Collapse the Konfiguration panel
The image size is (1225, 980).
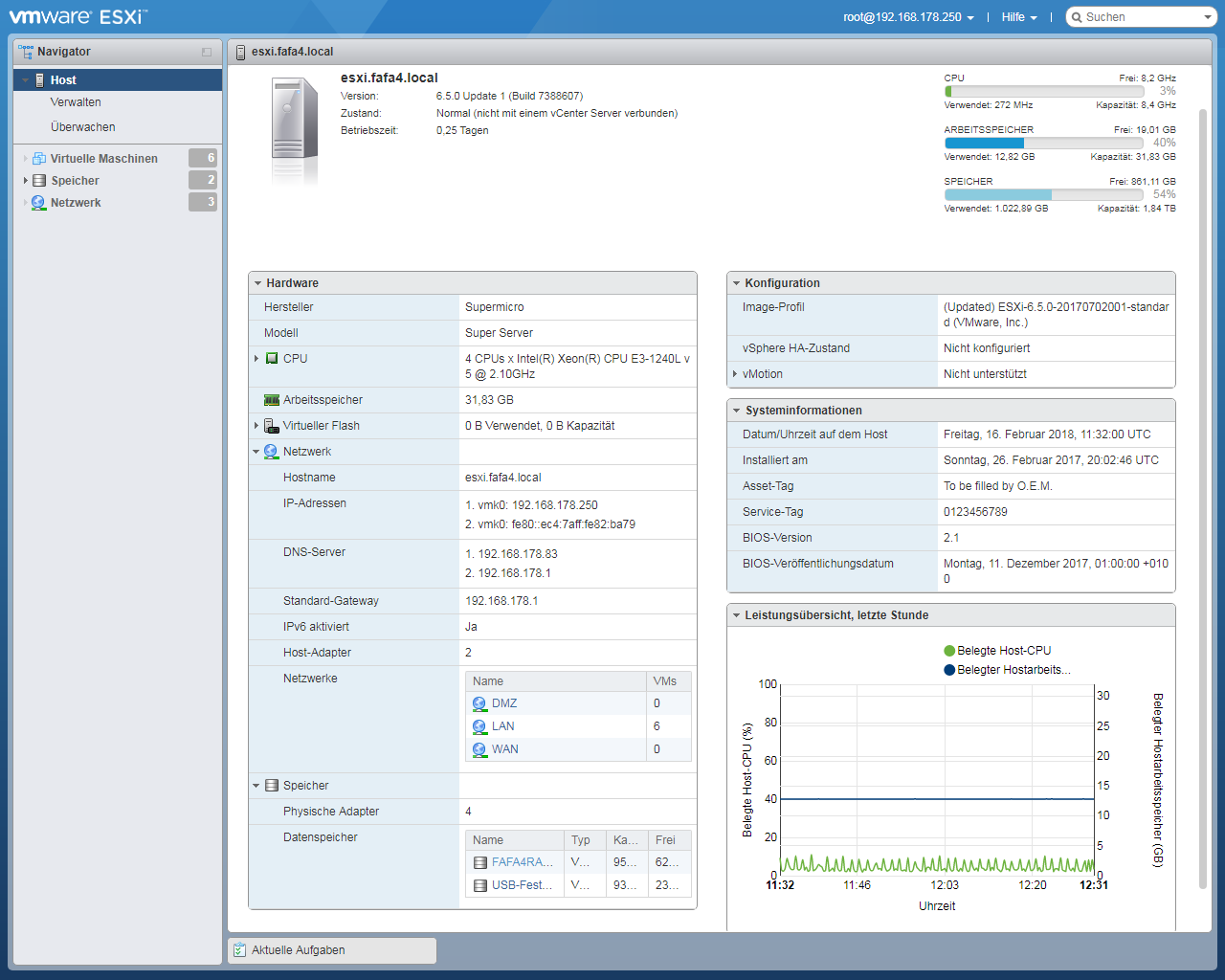[x=736, y=283]
